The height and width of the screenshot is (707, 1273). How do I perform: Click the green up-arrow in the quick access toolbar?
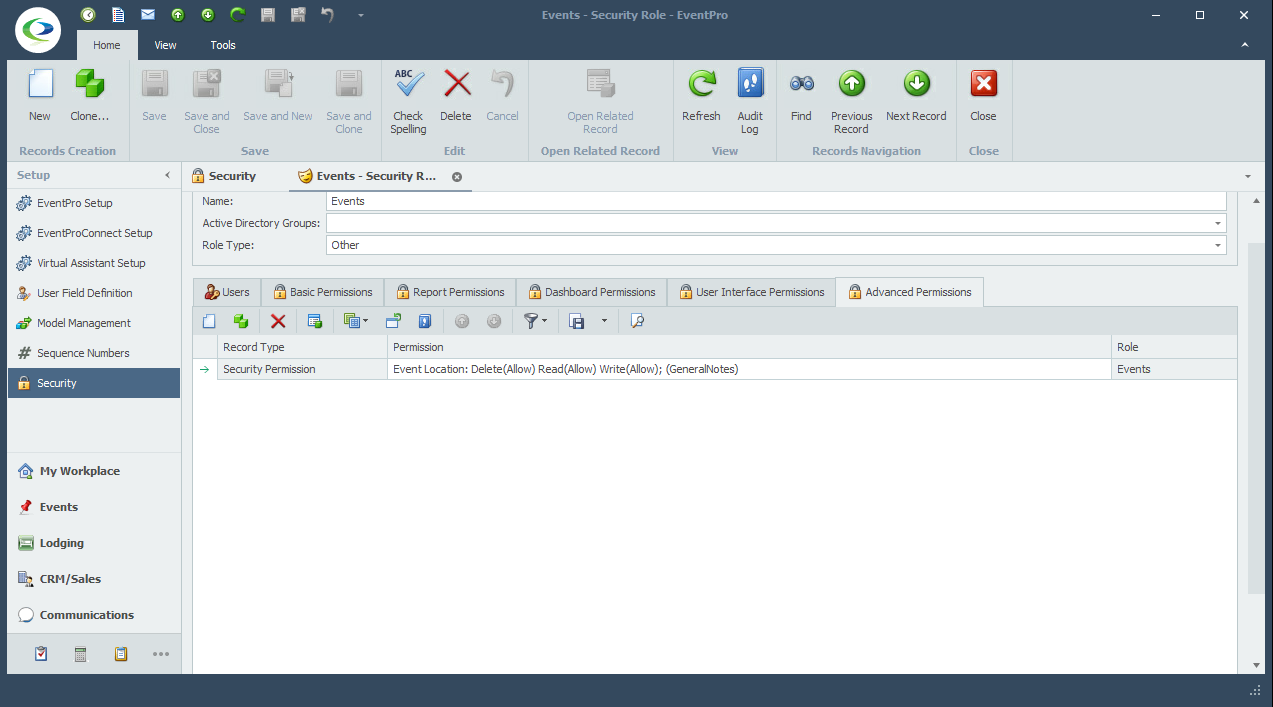pos(178,15)
